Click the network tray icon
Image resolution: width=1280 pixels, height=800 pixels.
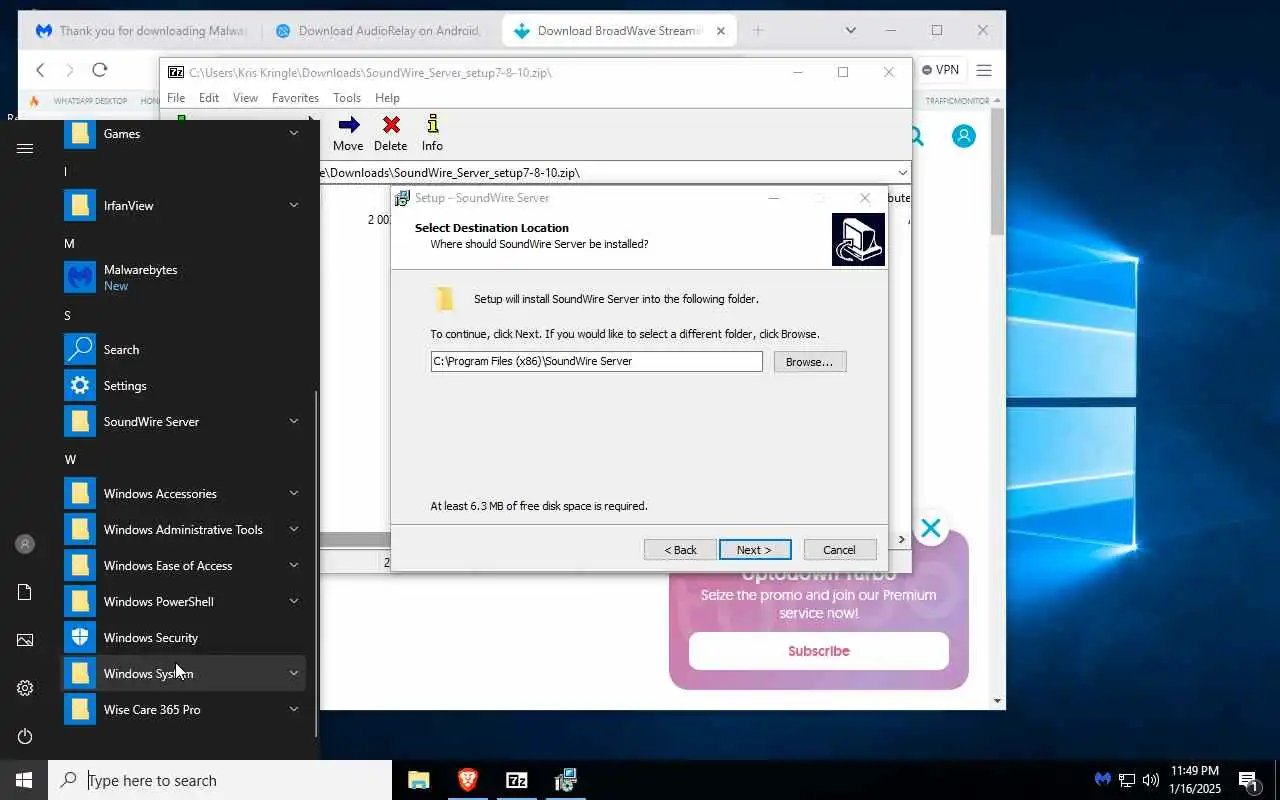tap(1127, 780)
